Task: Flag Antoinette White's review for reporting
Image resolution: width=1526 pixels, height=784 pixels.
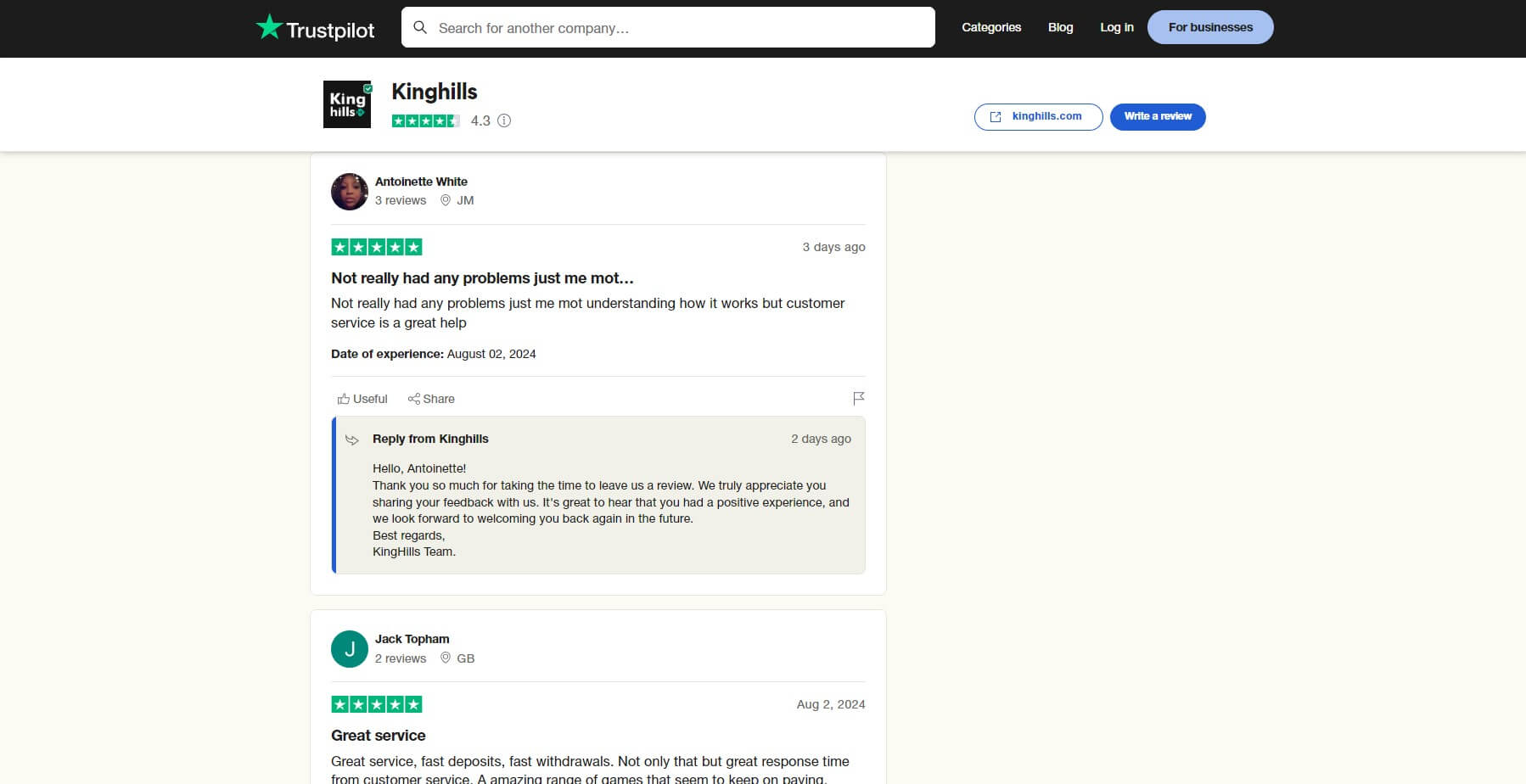Action: click(x=859, y=398)
